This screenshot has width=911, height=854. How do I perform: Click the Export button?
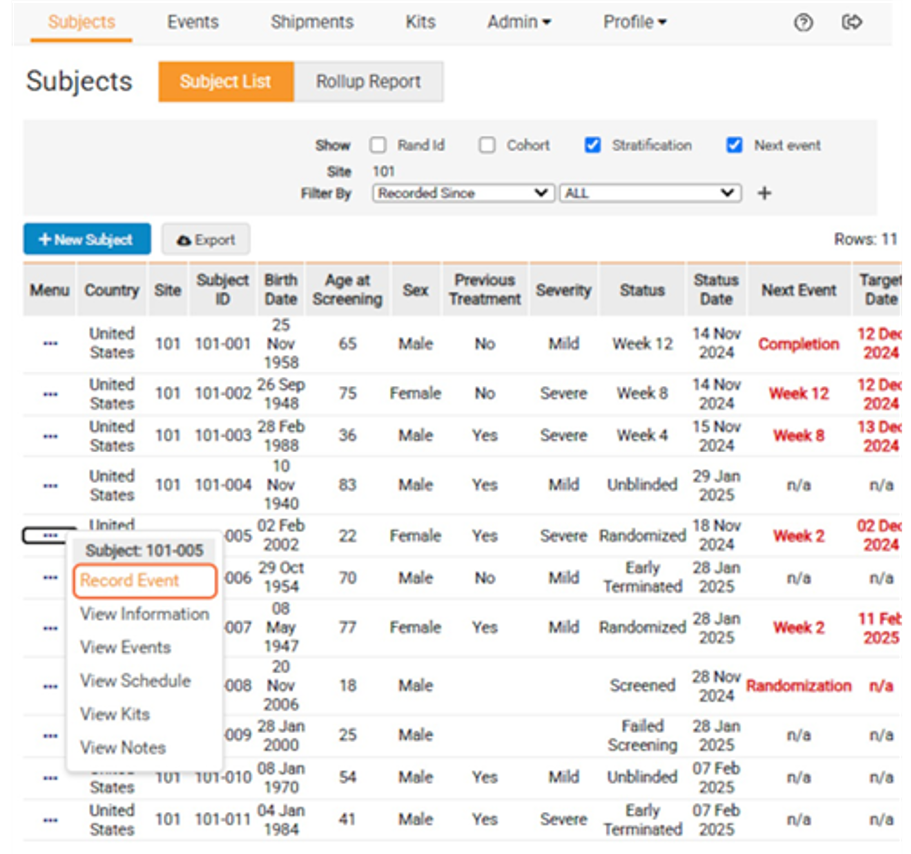point(205,239)
